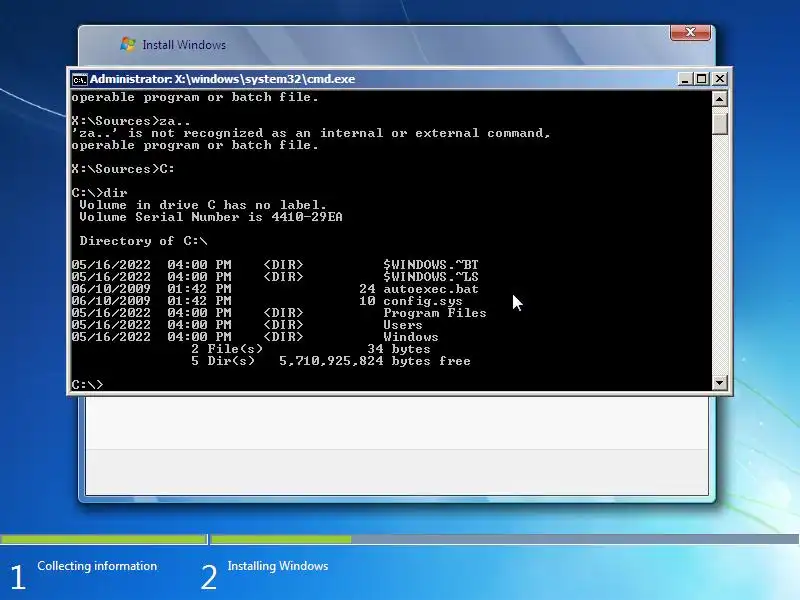Viewport: 800px width, 600px height.
Task: Click the scroll up arrow in cmd window
Action: 719,99
